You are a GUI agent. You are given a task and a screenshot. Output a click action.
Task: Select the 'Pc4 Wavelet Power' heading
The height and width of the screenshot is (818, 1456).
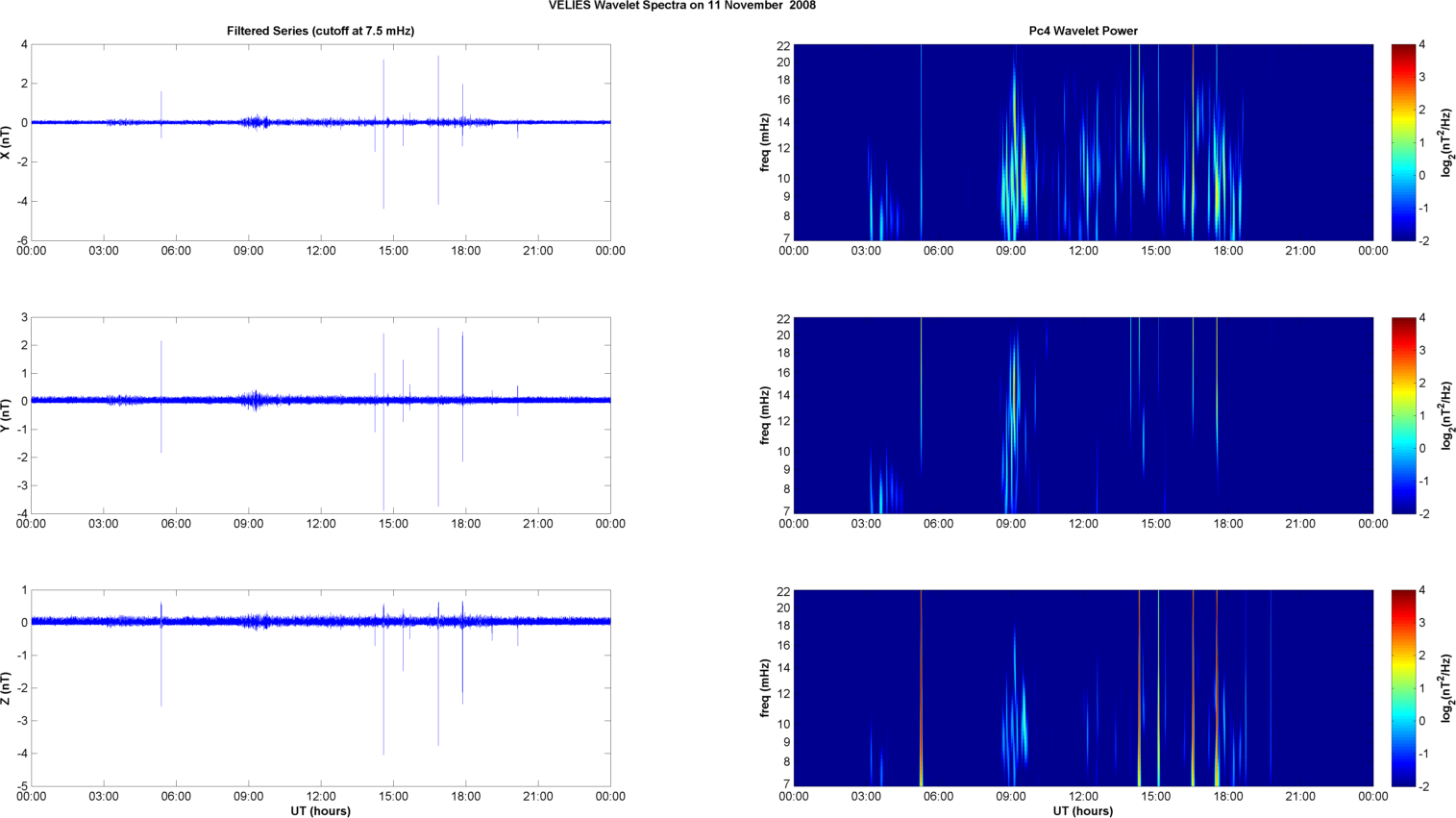click(x=1082, y=31)
